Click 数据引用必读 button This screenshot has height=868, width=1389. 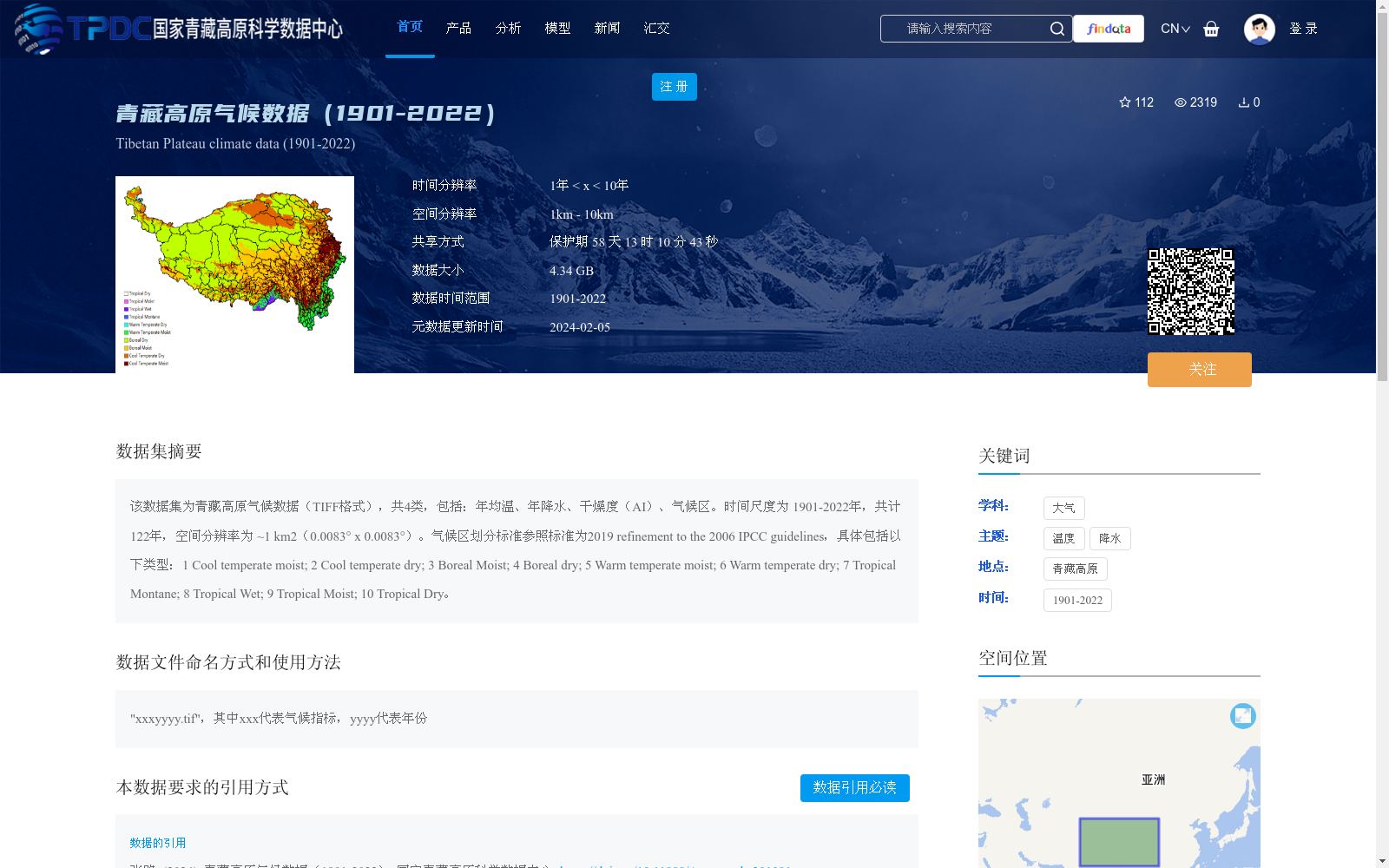(x=854, y=788)
